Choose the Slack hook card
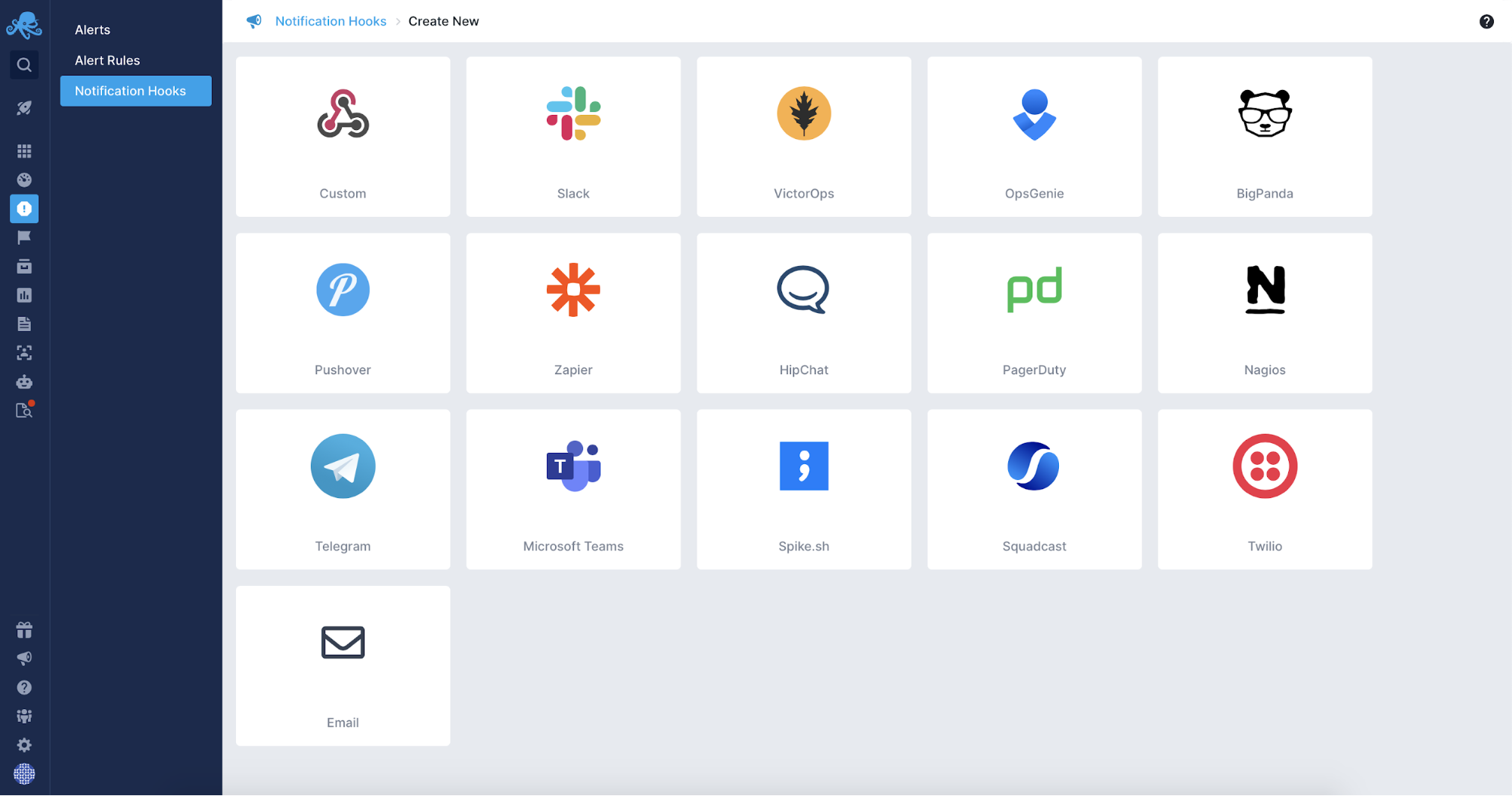This screenshot has width=1512, height=796. pos(573,137)
